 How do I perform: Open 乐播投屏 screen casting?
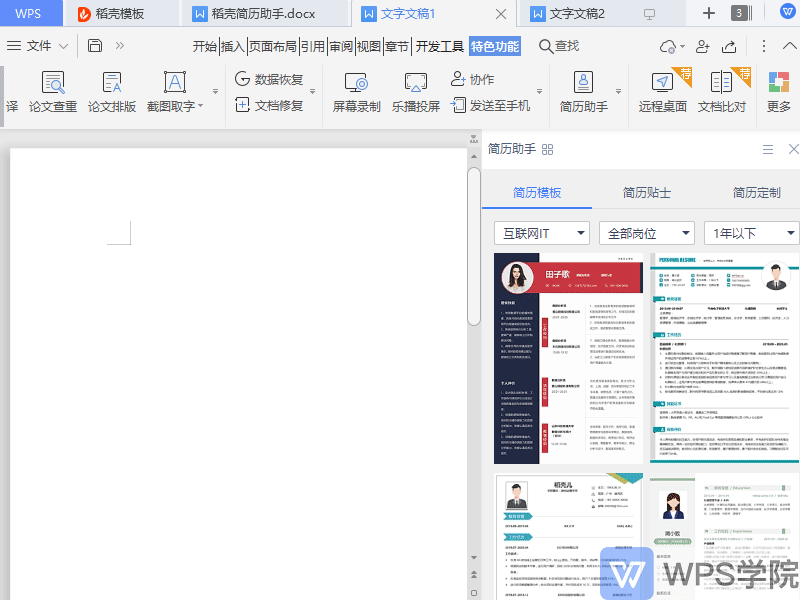[x=416, y=92]
